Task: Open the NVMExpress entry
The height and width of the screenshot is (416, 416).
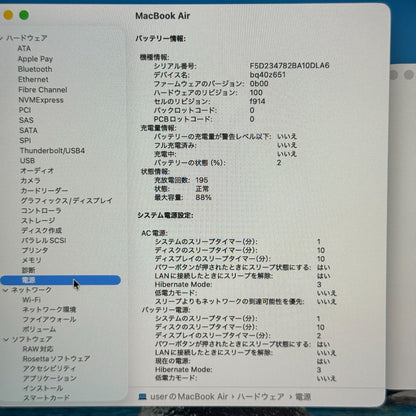Action: 41,100
